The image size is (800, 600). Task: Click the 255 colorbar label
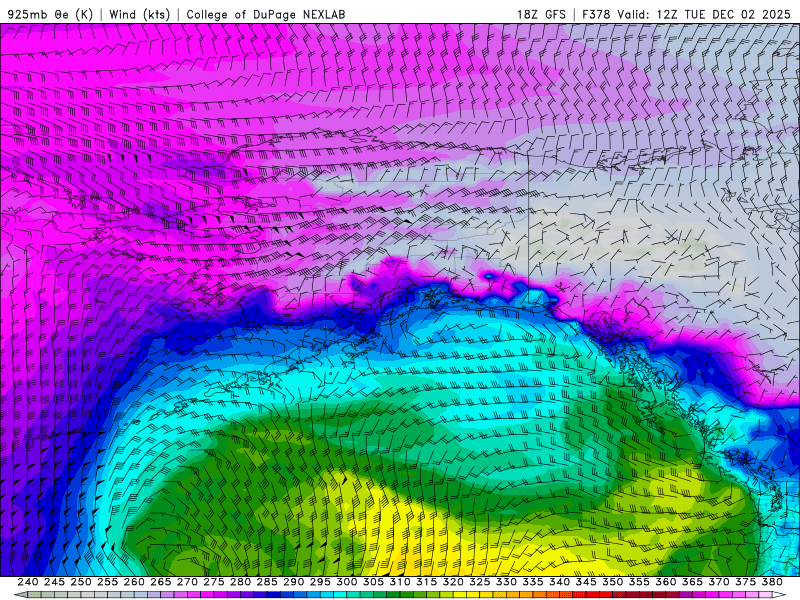107,582
